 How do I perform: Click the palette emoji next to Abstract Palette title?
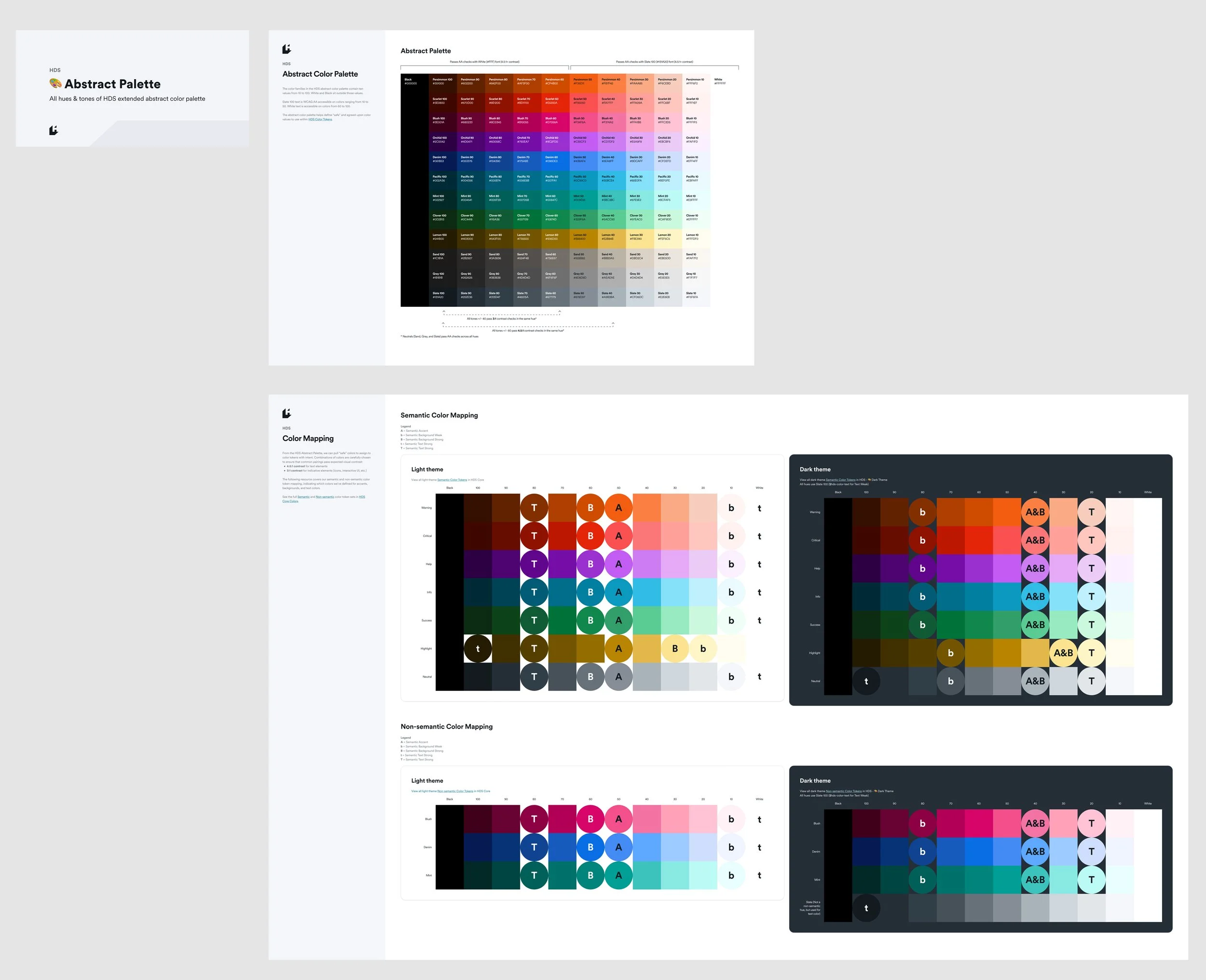[55, 83]
